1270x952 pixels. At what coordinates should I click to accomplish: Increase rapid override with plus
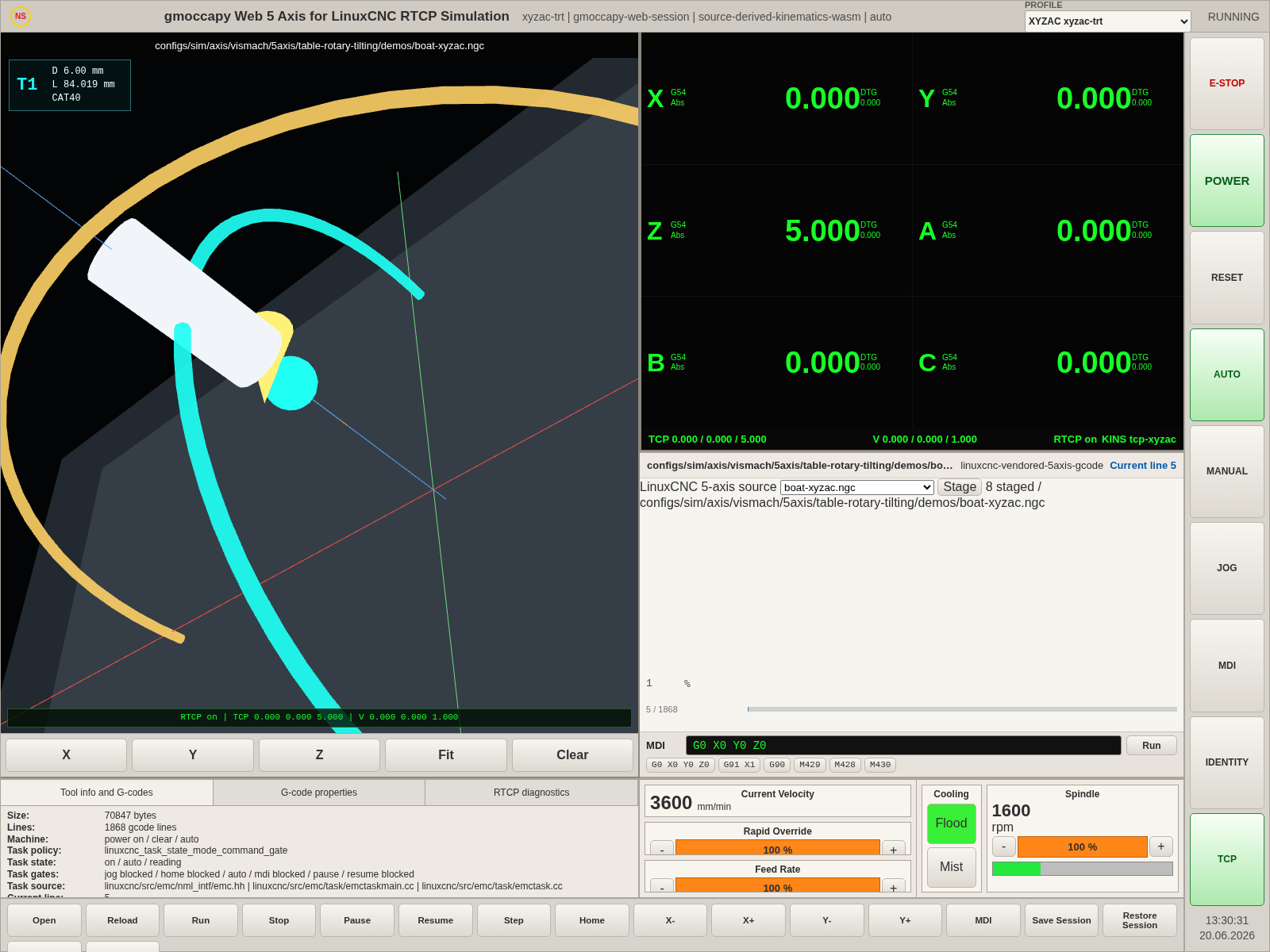click(x=893, y=848)
